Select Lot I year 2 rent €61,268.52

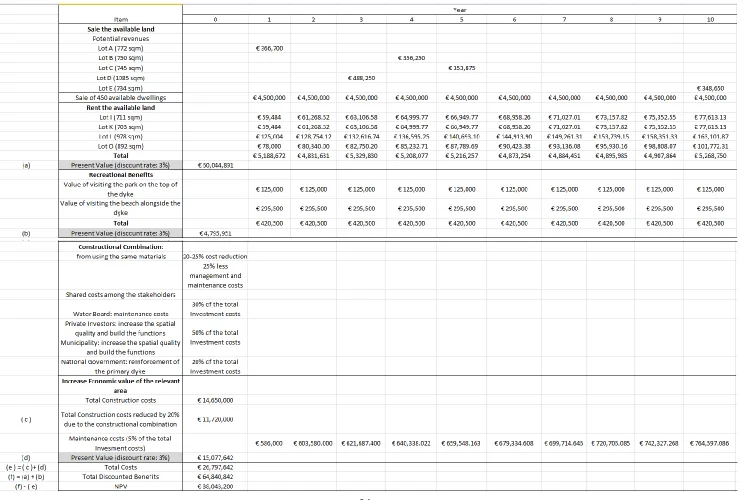tap(314, 117)
